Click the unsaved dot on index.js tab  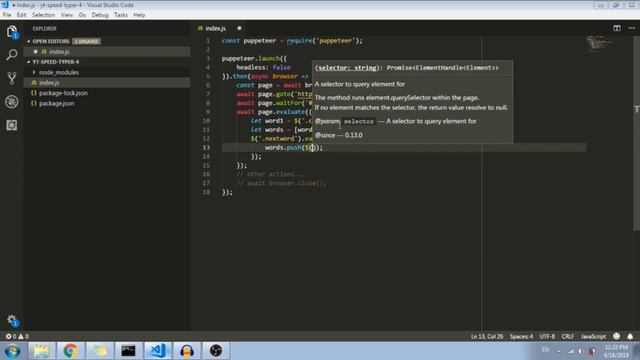tap(239, 28)
